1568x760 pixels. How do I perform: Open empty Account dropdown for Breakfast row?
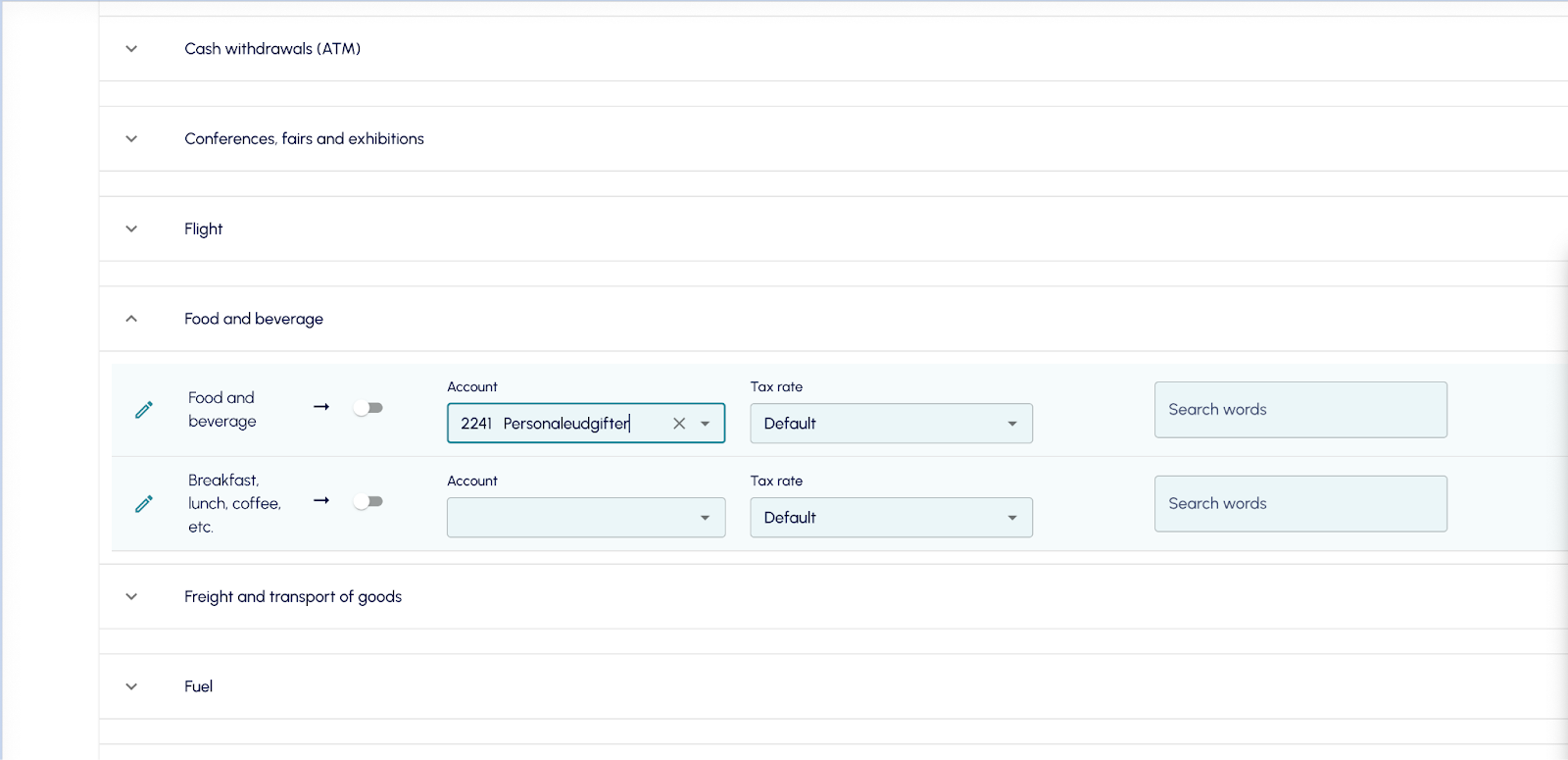click(x=585, y=518)
